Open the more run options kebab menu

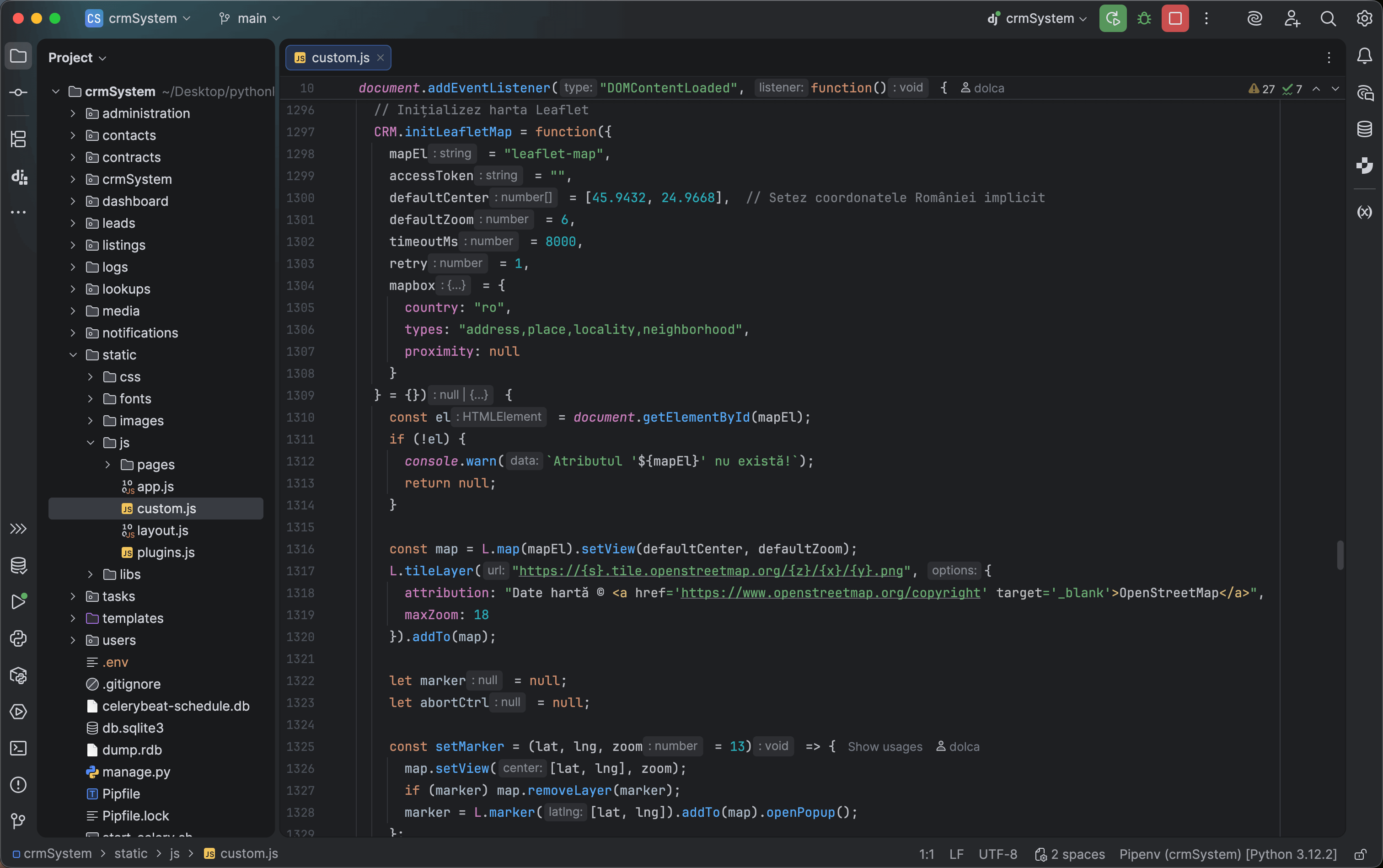(1207, 18)
